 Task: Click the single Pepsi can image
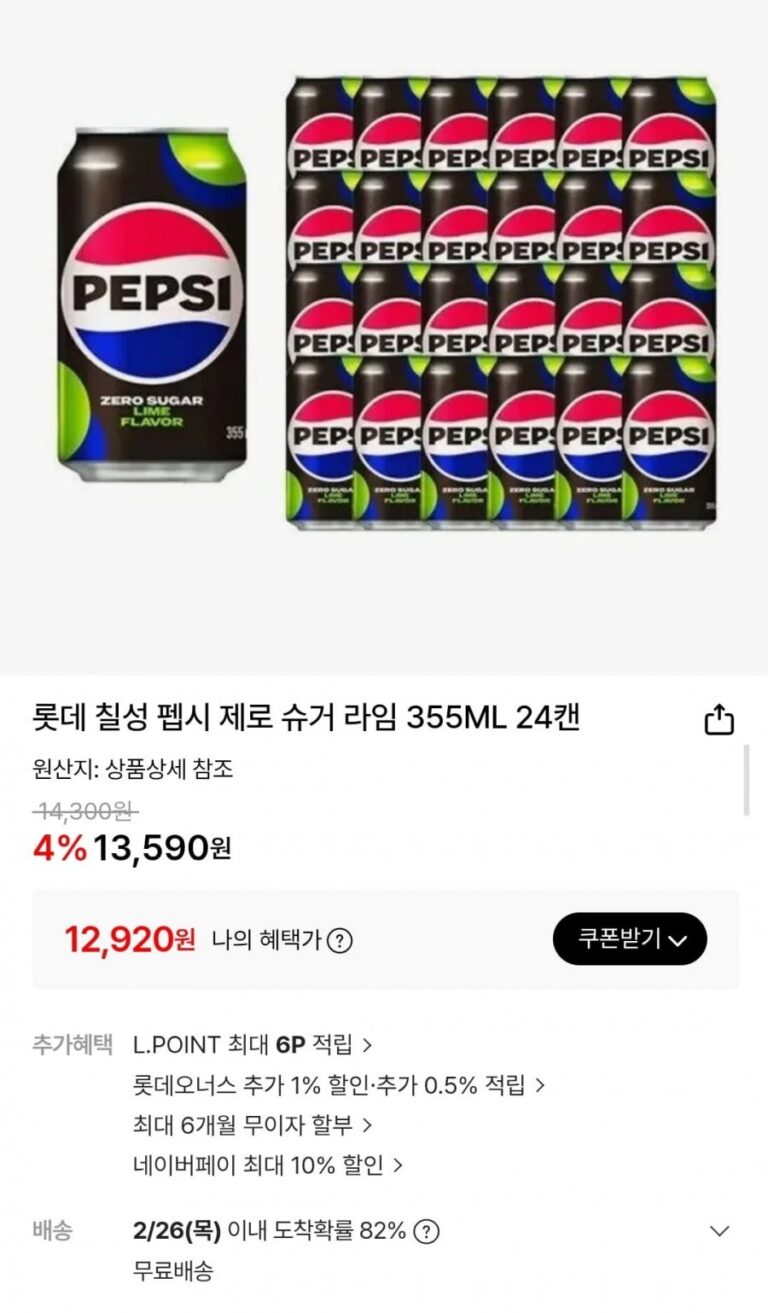pos(151,304)
